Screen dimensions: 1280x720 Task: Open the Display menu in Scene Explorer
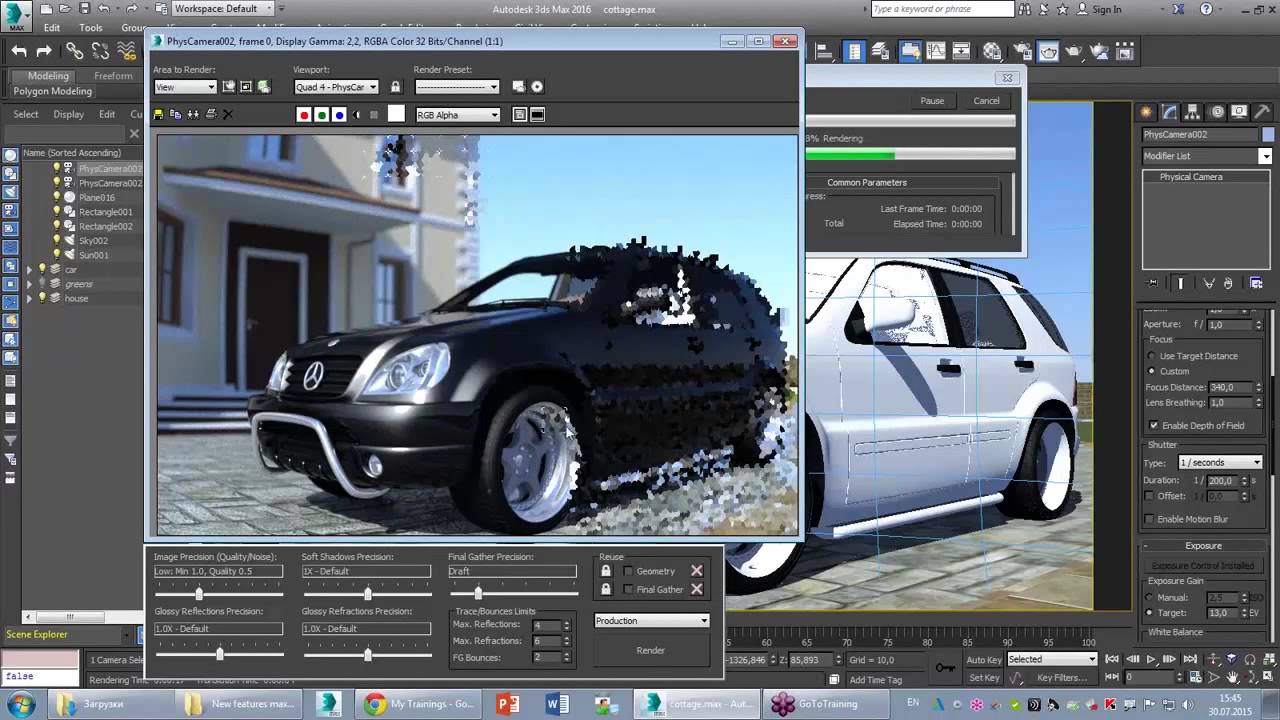click(69, 114)
